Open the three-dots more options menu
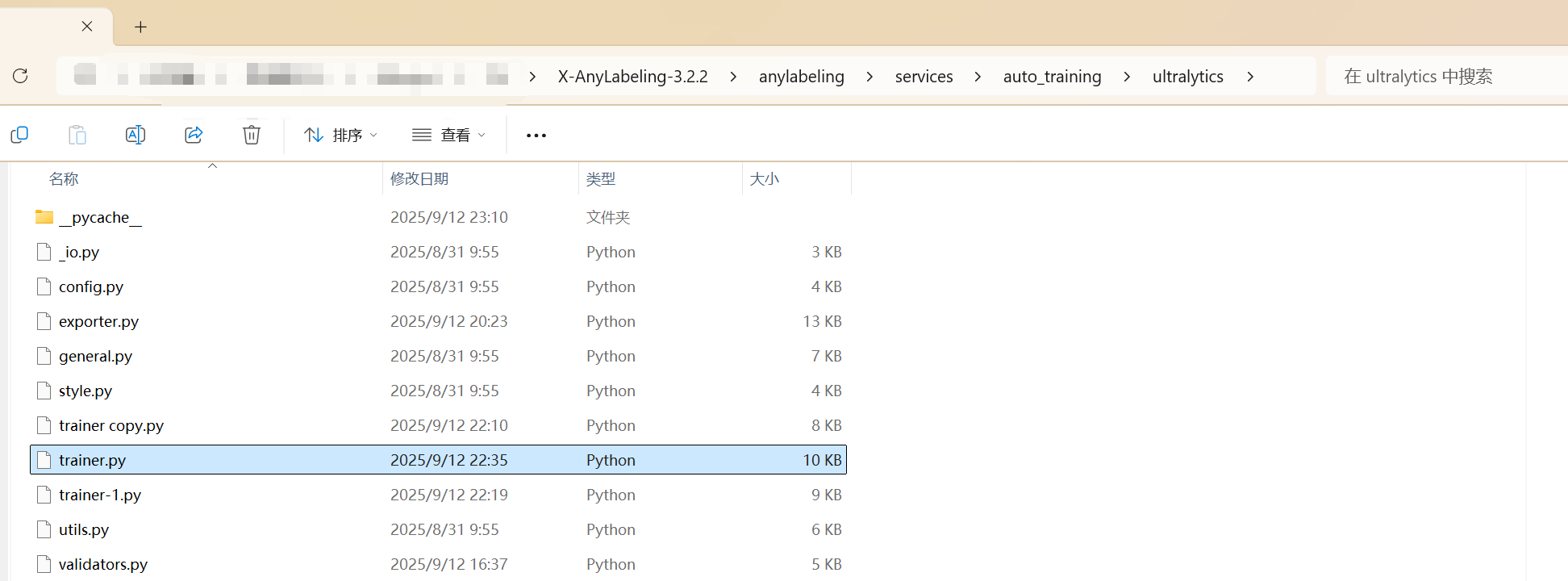Viewport: 1568px width, 581px height. pos(536,136)
